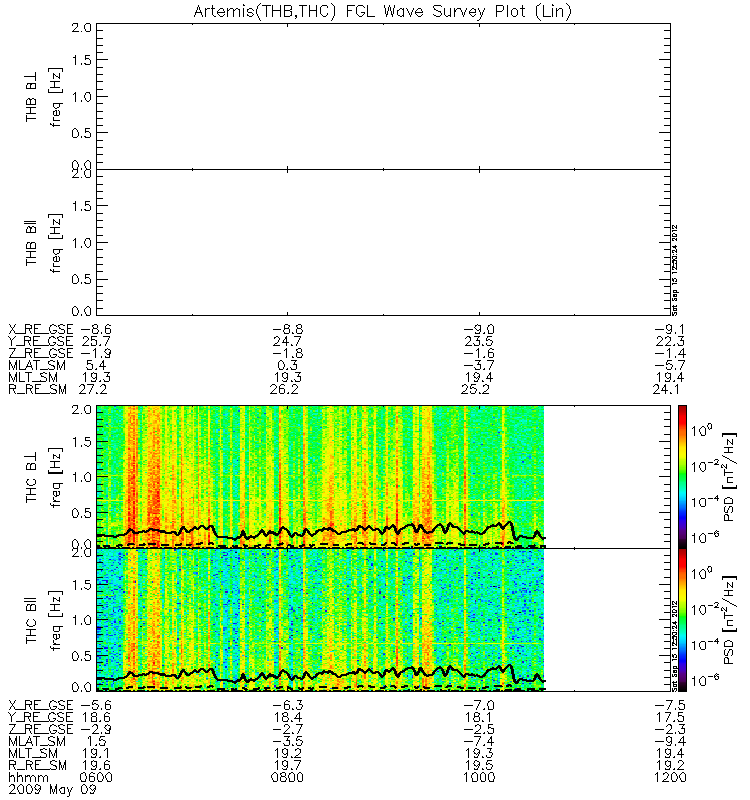Click the R_RE_SM value "24.1"

coord(666,389)
